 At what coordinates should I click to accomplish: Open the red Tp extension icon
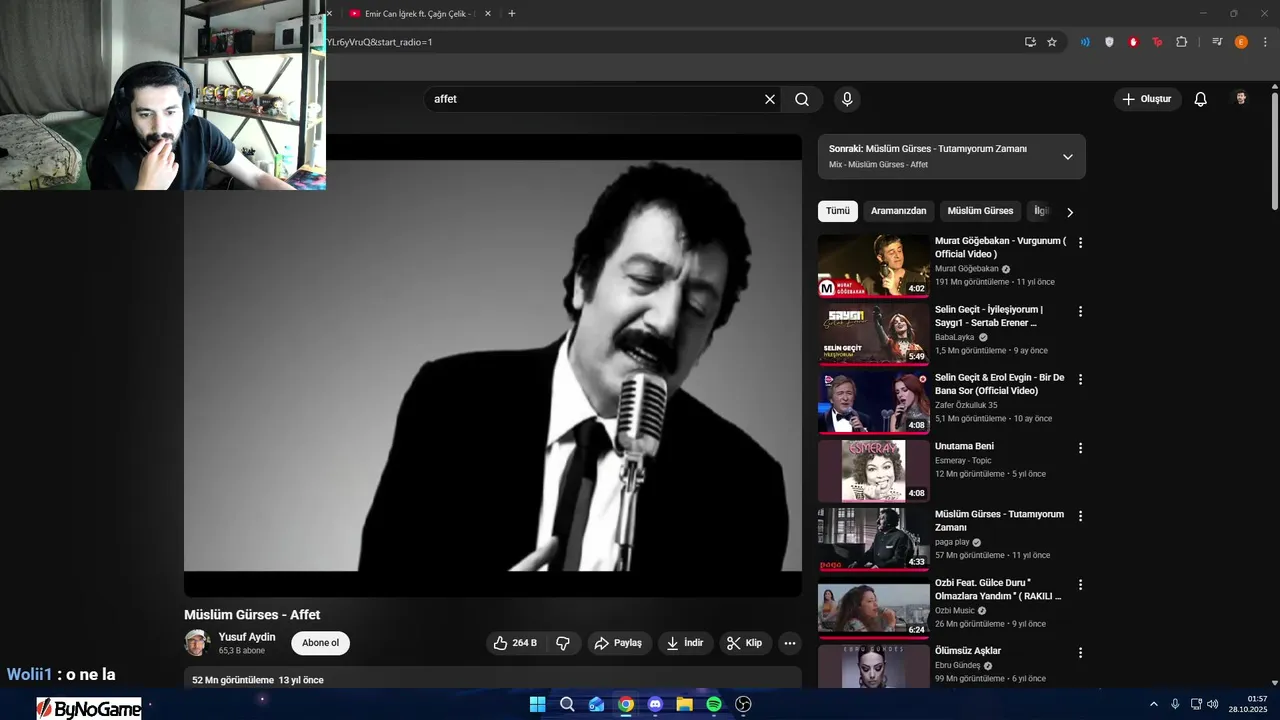(x=1157, y=42)
